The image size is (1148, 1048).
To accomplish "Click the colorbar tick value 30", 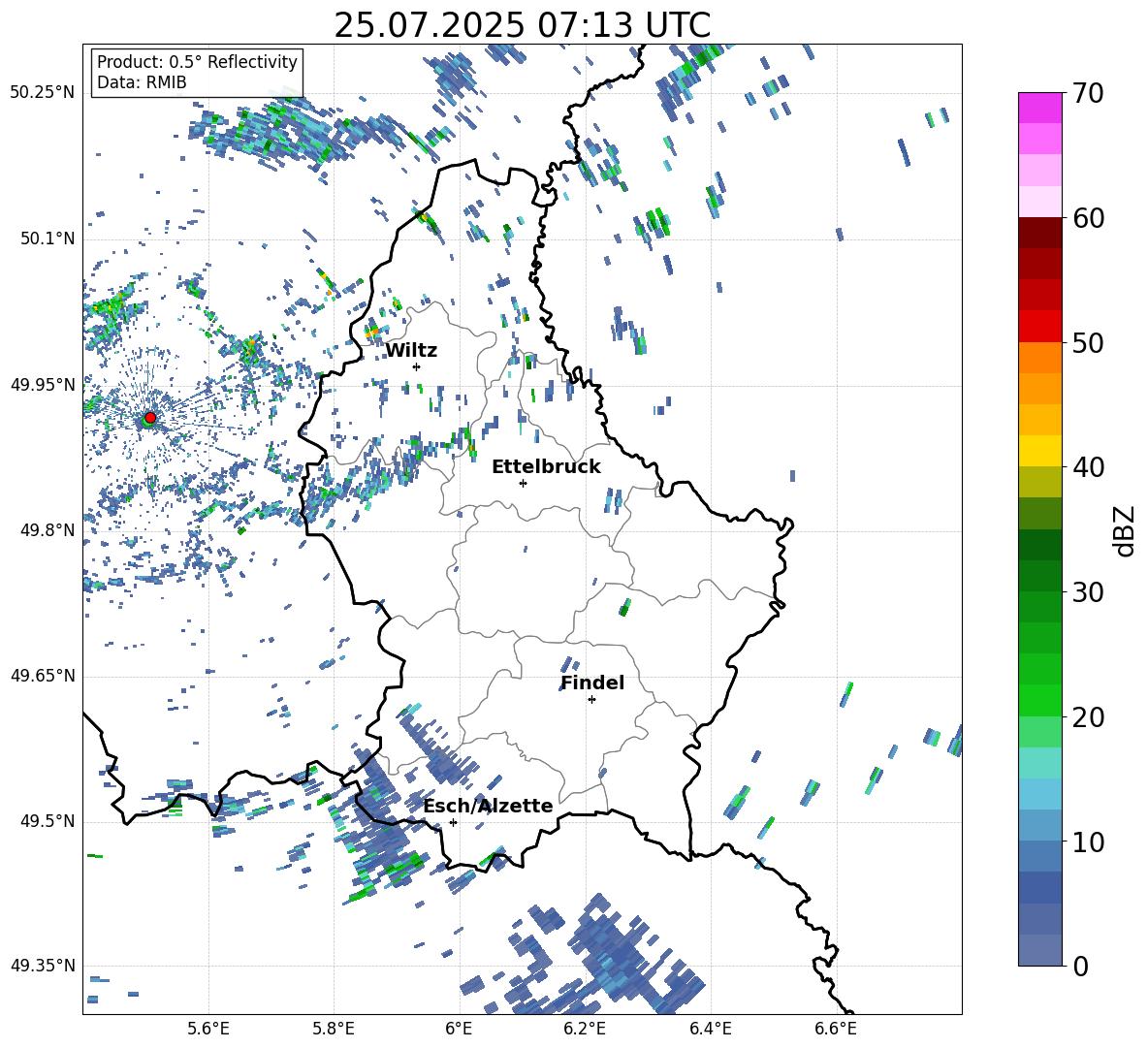I will 1088,591.
